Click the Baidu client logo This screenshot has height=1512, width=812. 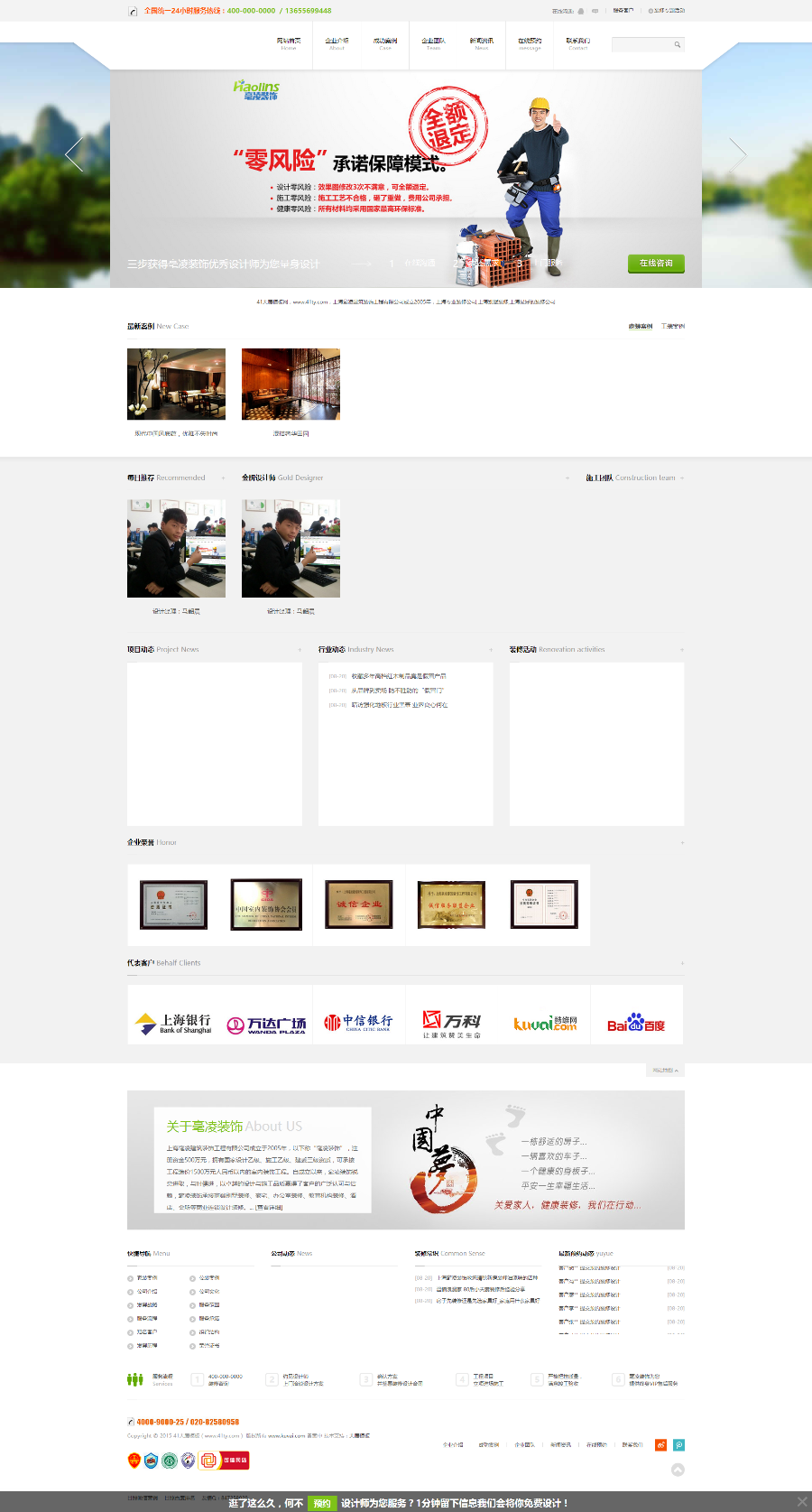tap(636, 1023)
